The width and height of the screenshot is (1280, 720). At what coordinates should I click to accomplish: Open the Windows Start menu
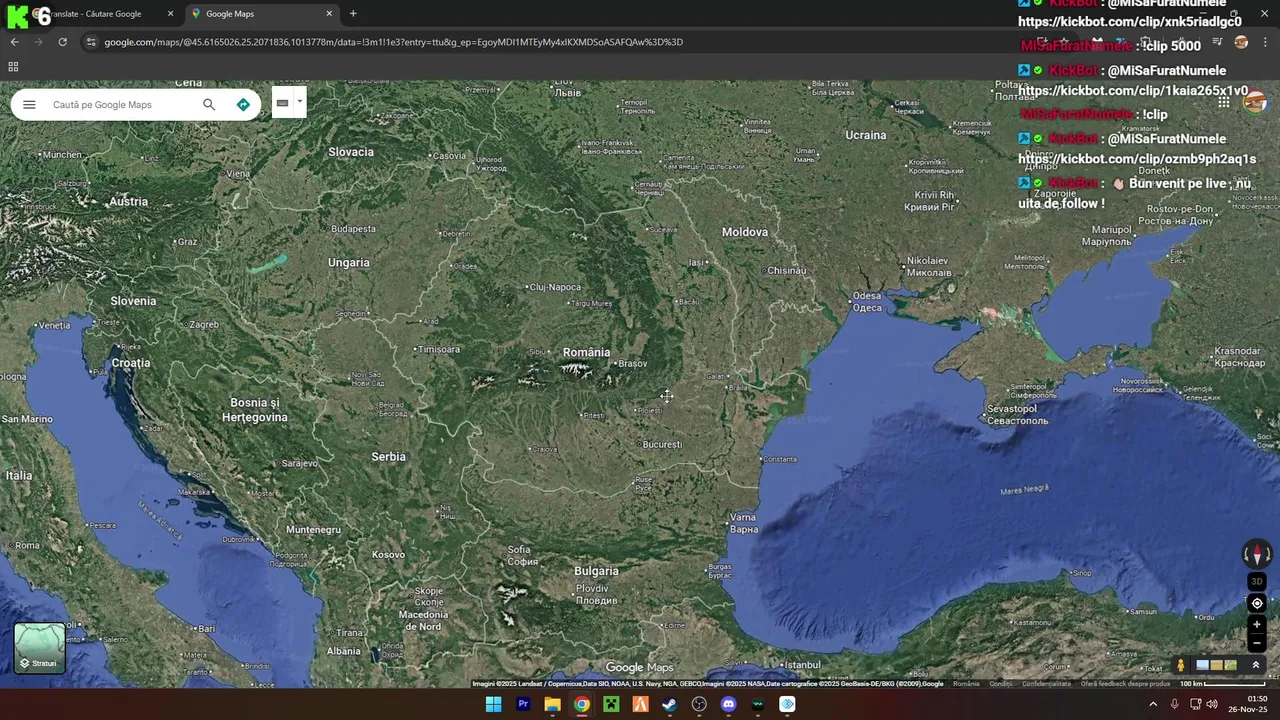493,704
